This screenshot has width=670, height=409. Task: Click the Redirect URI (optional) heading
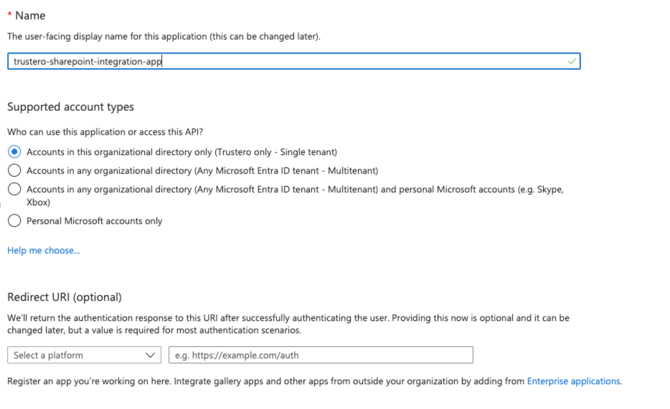coord(64,297)
